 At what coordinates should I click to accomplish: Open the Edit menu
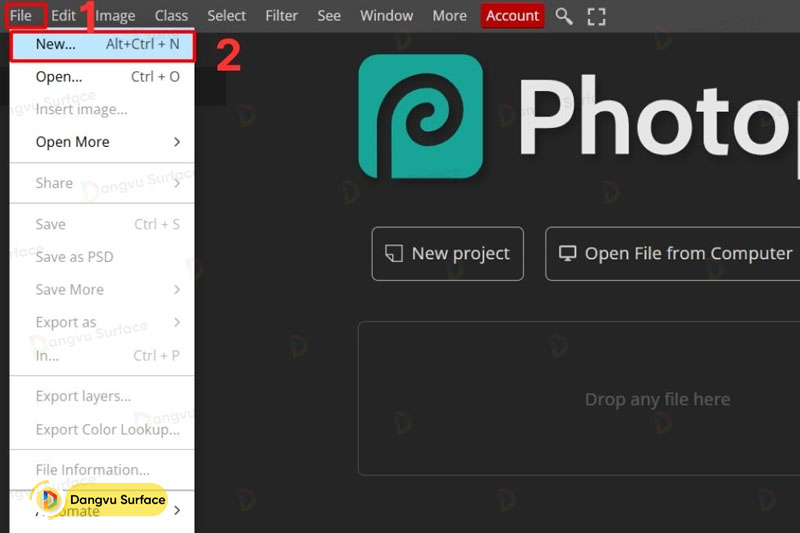click(63, 16)
